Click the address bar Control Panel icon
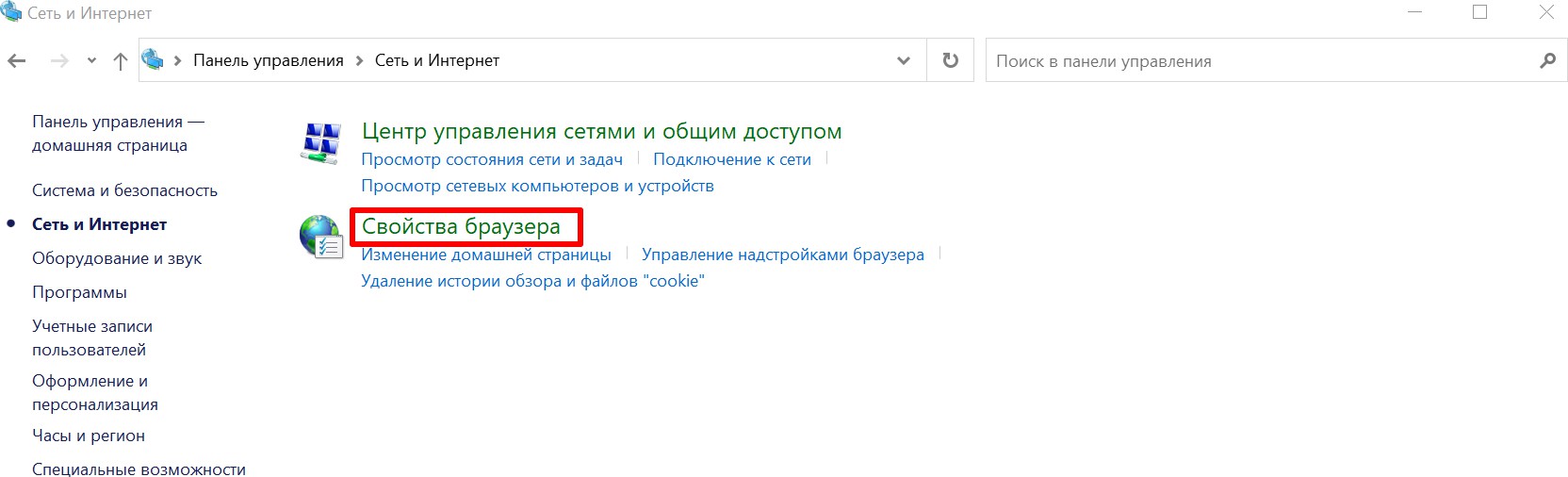This screenshot has height=477, width=1568. coord(153,59)
